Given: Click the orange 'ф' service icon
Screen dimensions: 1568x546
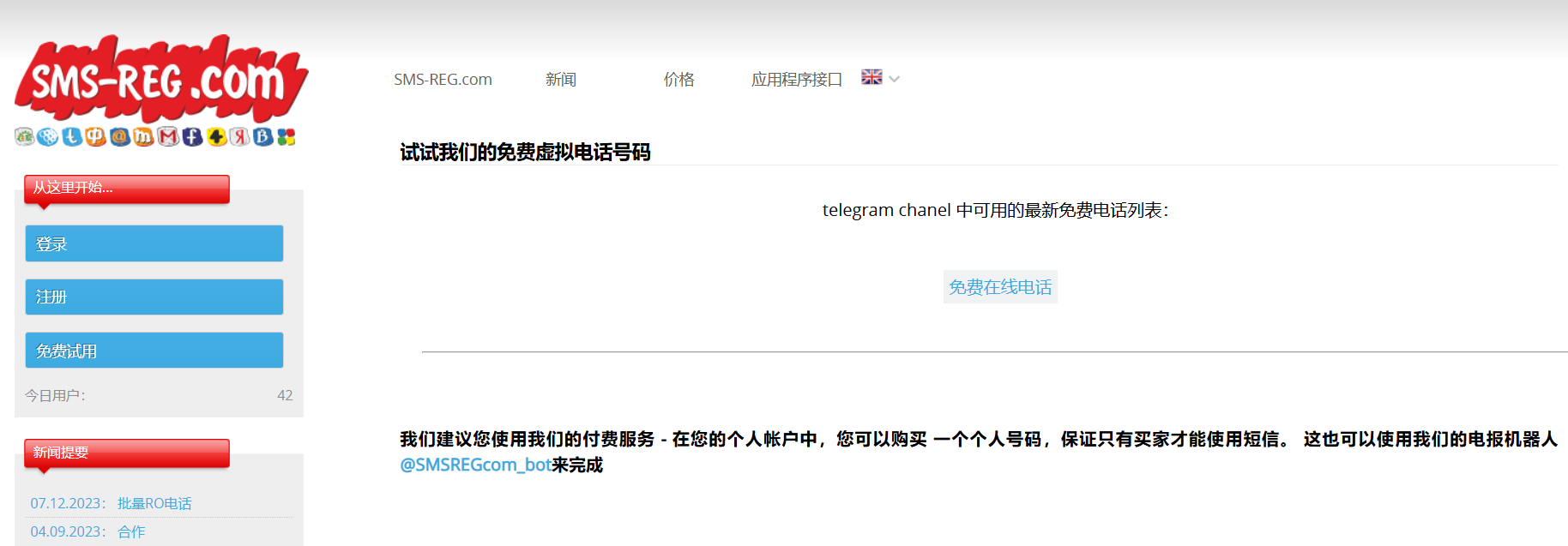Looking at the screenshot, I should (96, 136).
